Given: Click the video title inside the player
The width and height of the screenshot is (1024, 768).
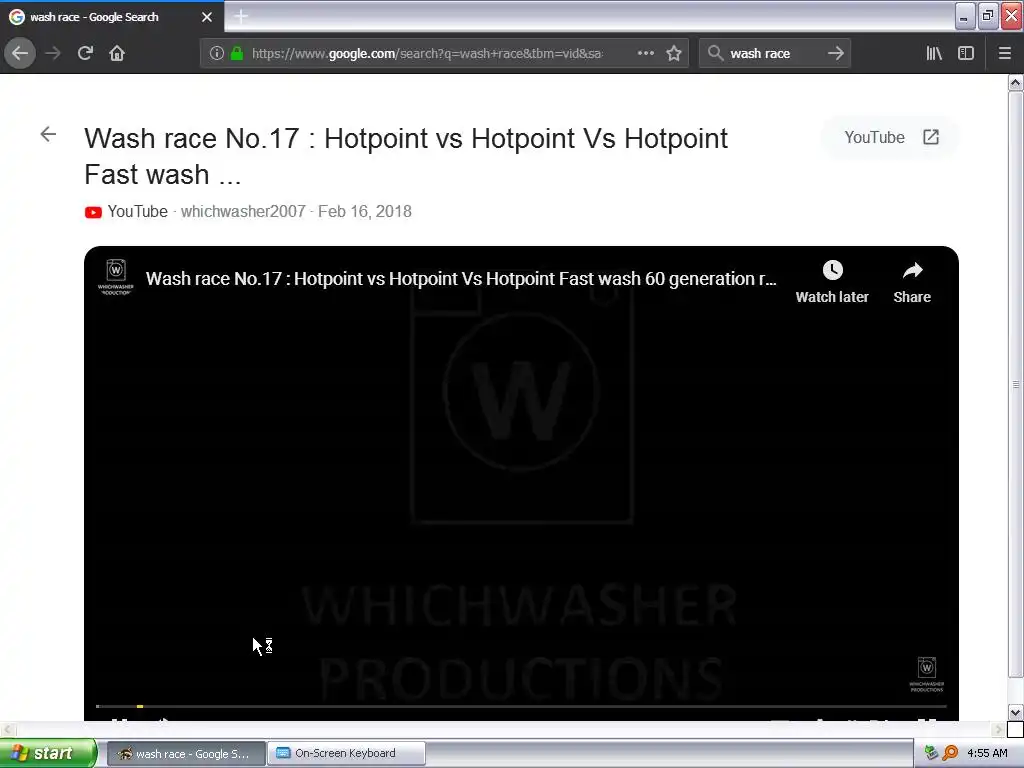Looking at the screenshot, I should 461,279.
